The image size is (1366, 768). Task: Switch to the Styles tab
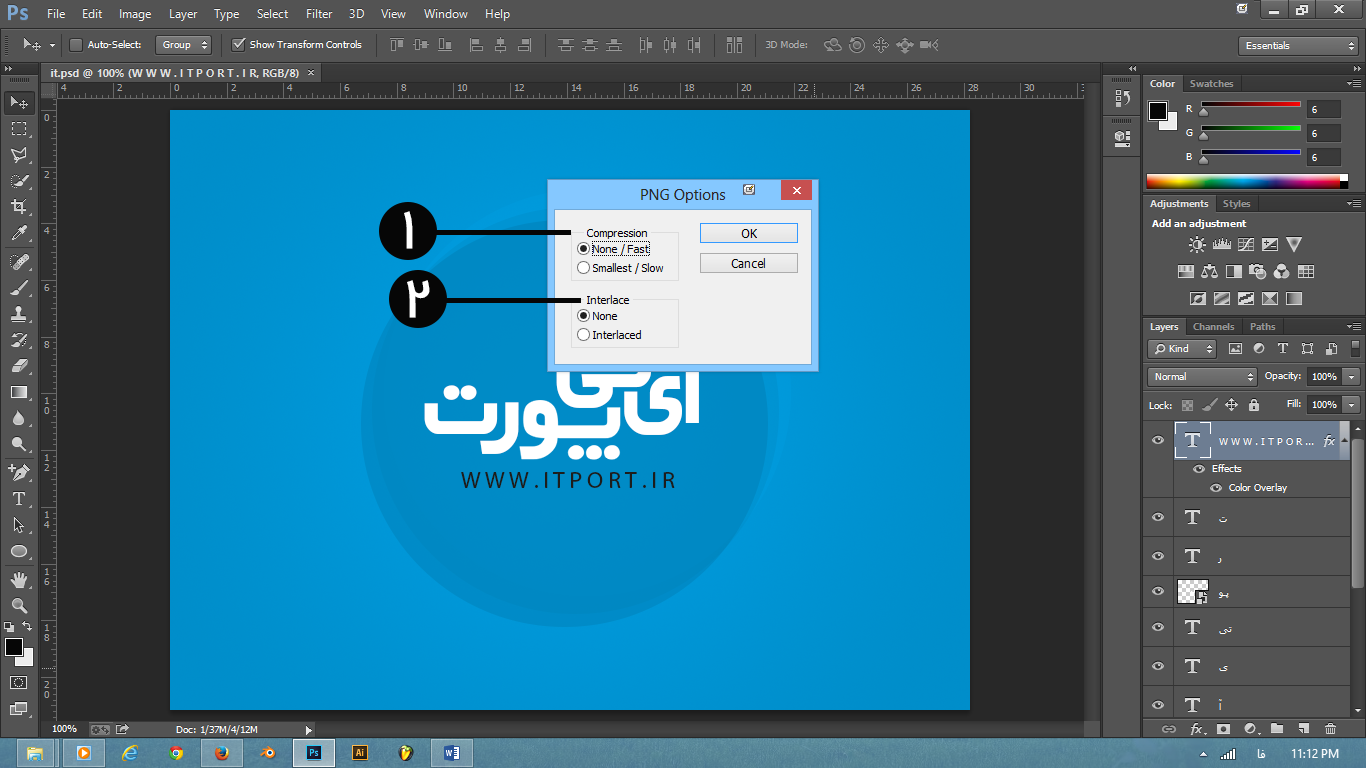point(1236,204)
